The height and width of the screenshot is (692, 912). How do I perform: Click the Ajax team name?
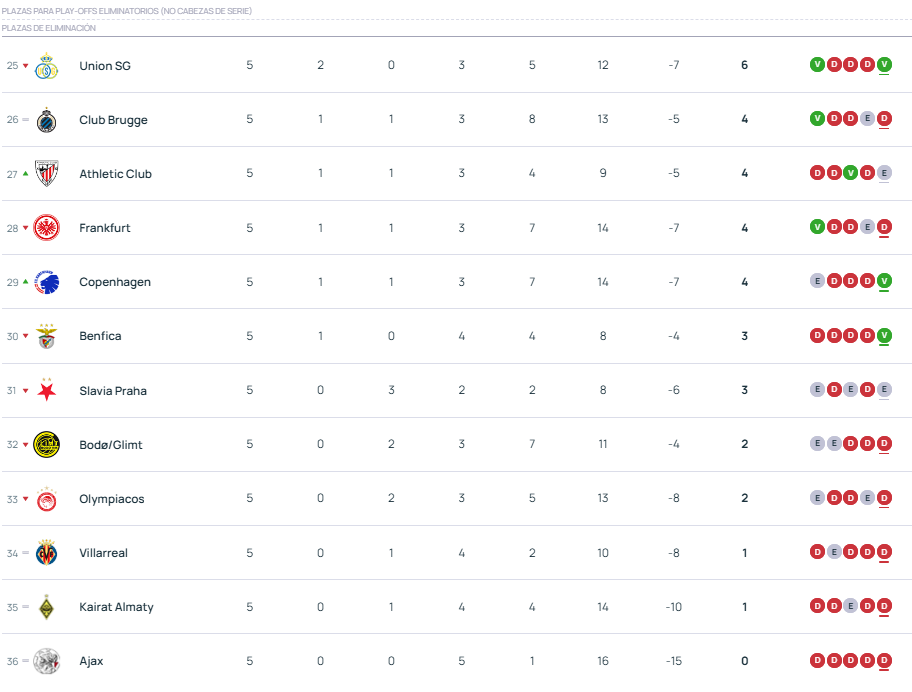pos(91,661)
